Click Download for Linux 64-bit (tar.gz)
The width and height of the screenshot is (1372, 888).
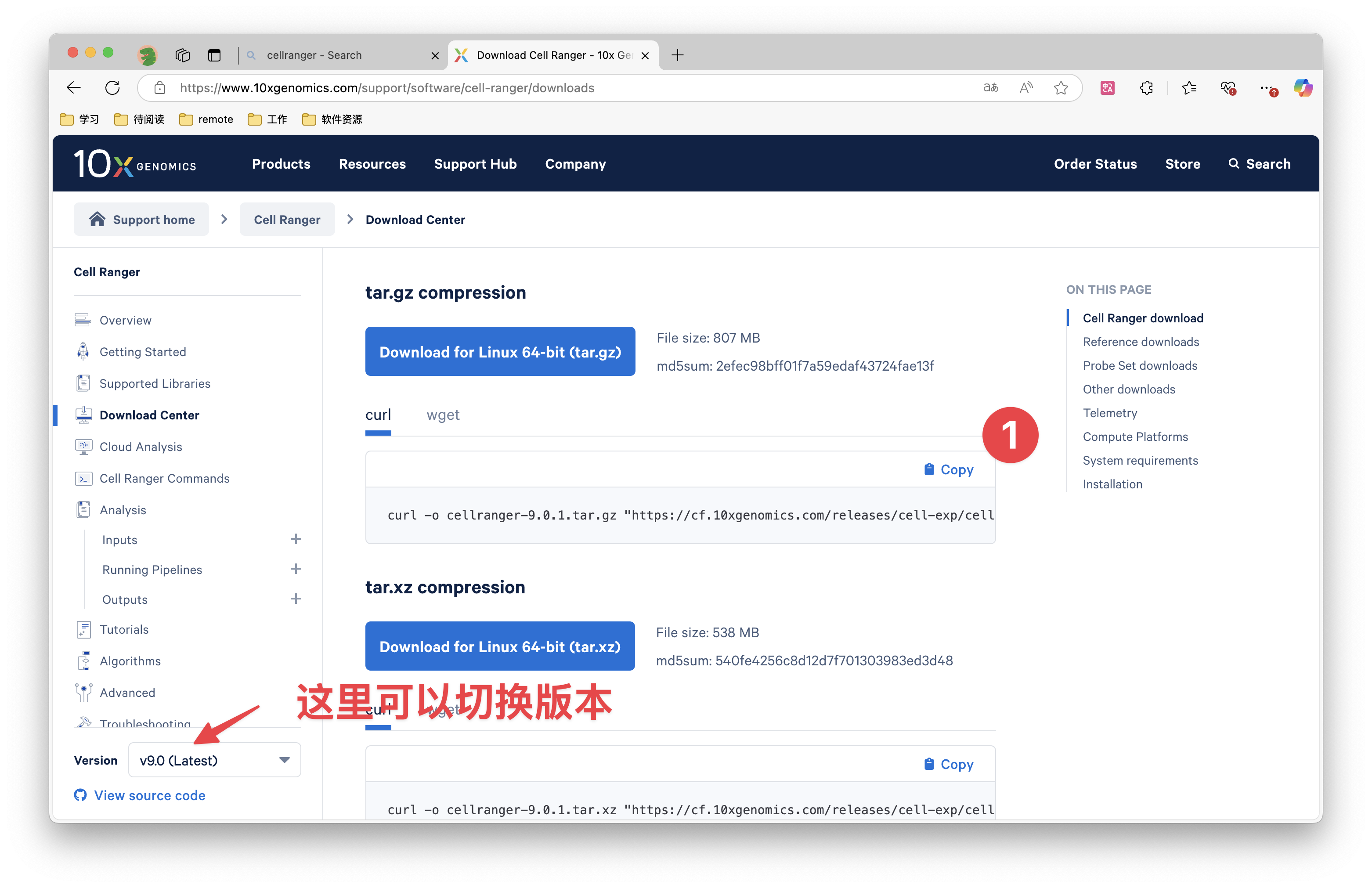point(500,352)
